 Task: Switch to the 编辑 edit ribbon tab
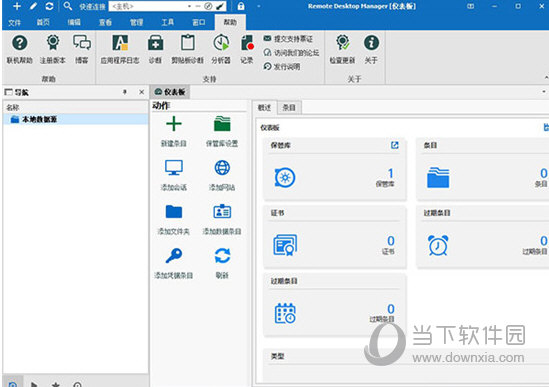(74, 22)
